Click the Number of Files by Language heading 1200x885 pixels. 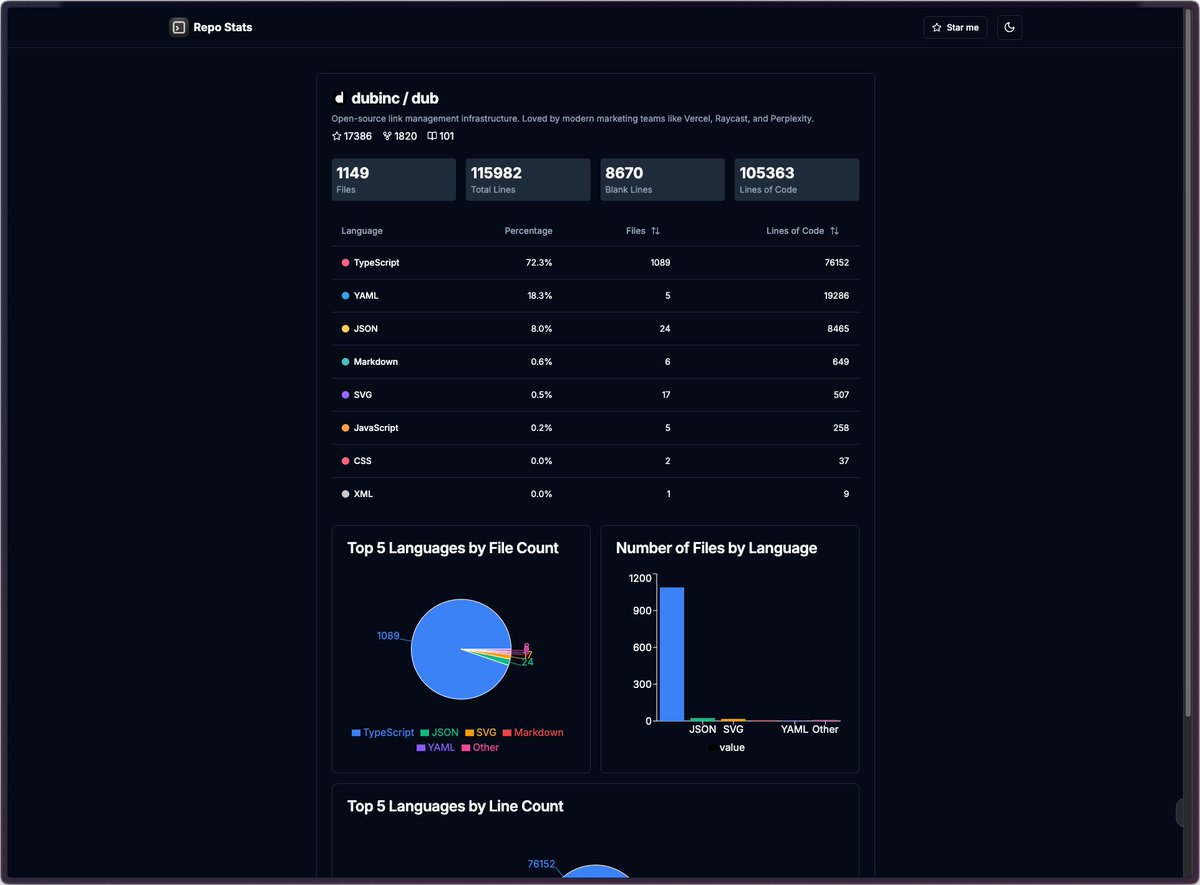coord(716,548)
